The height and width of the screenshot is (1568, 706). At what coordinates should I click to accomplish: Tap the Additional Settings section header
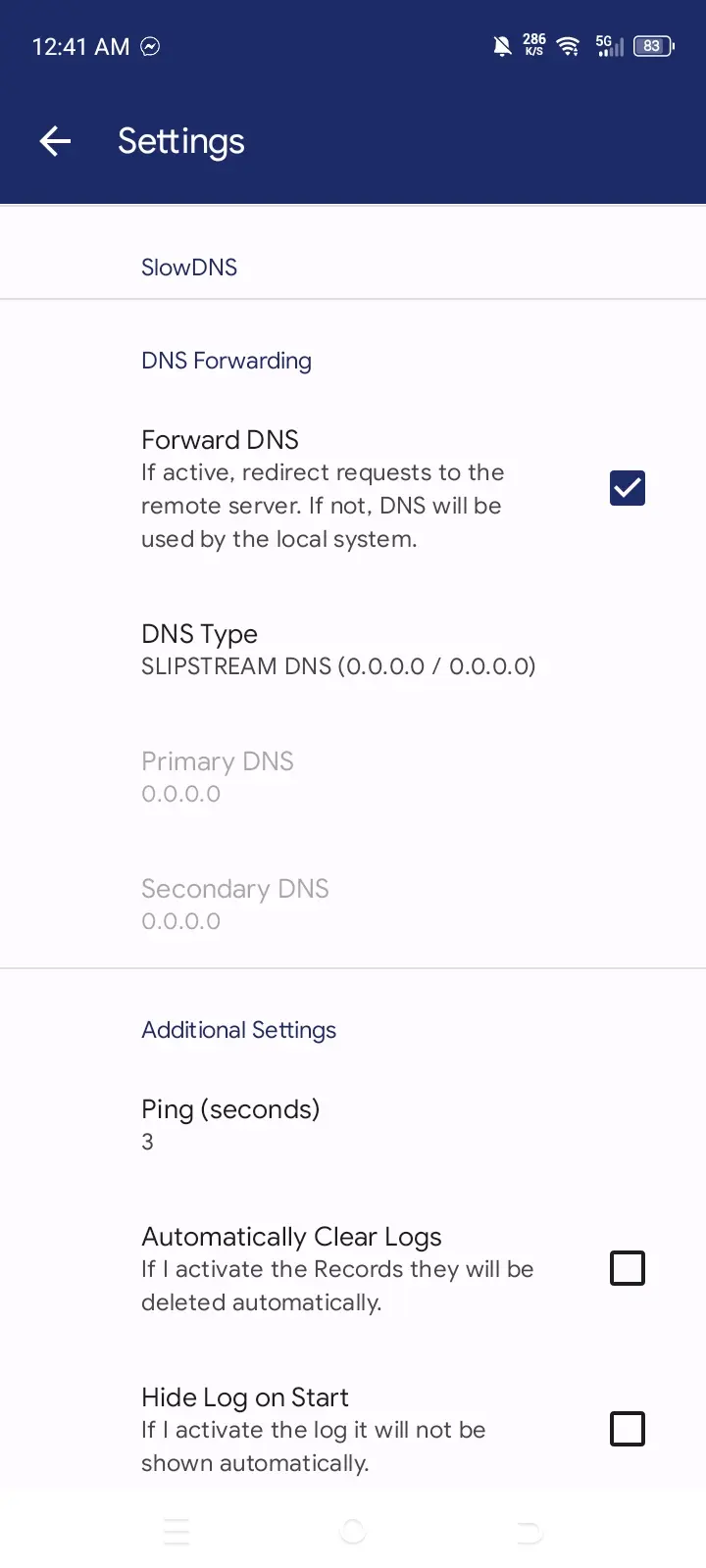238,1030
